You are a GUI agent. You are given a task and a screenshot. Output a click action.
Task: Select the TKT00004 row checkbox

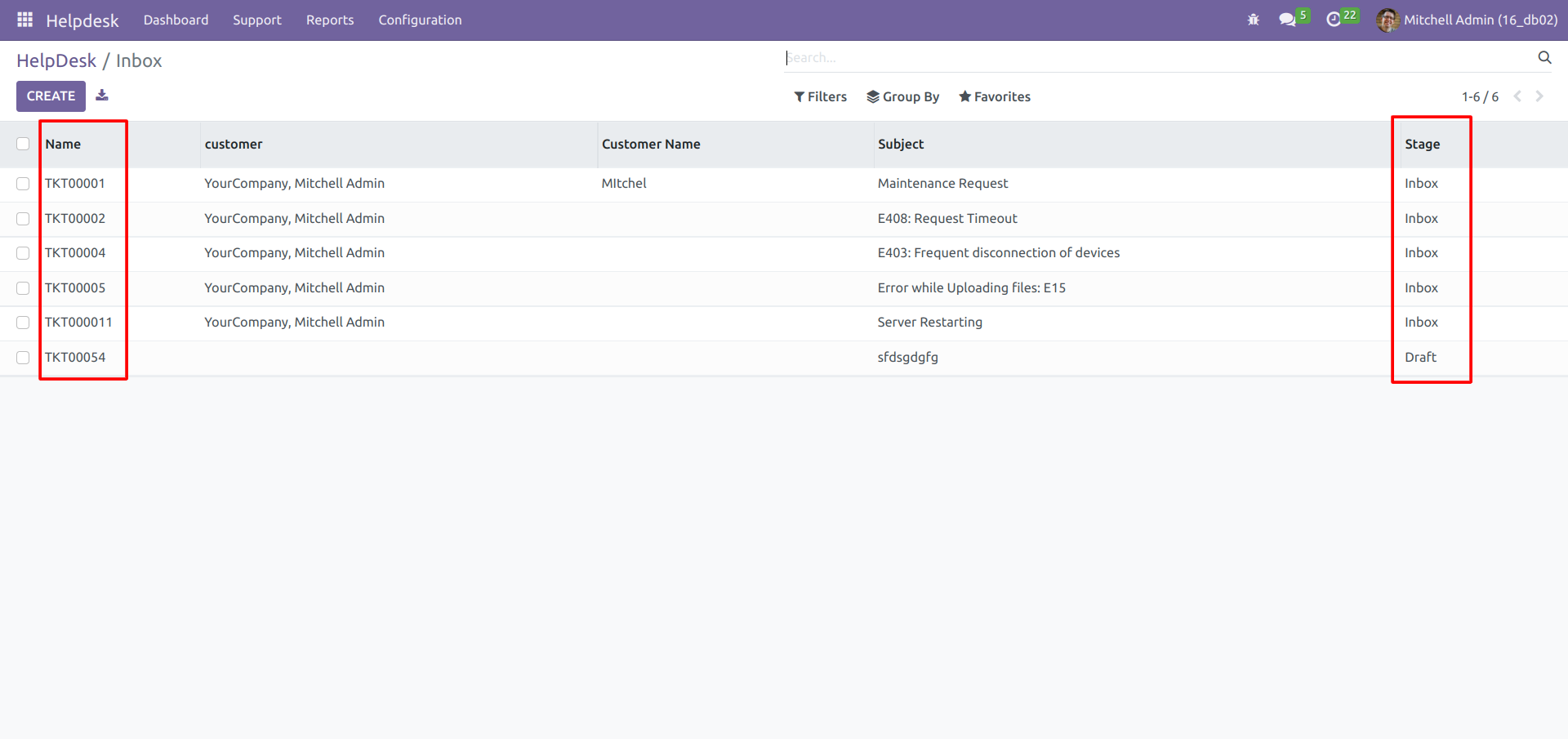23,253
